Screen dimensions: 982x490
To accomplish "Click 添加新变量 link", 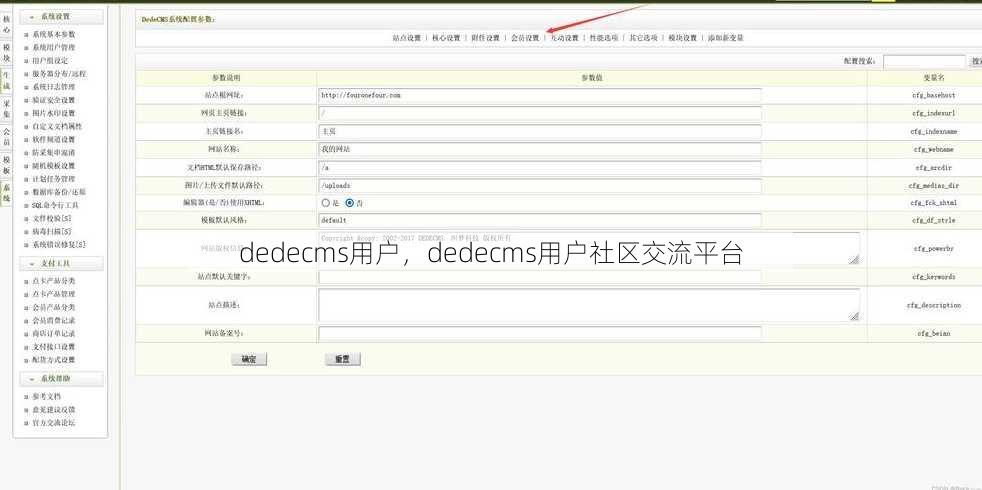I will (726, 38).
